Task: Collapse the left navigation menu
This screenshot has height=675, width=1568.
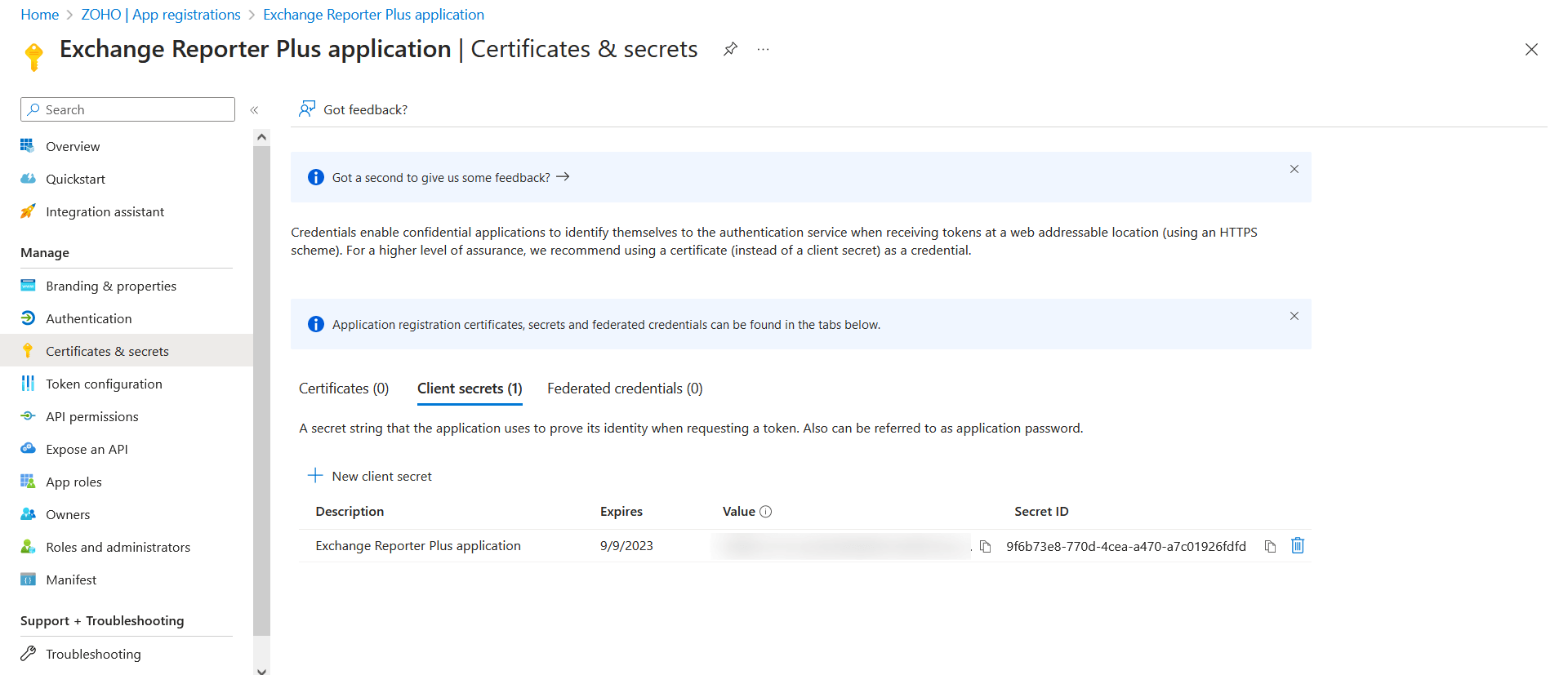Action: click(254, 110)
